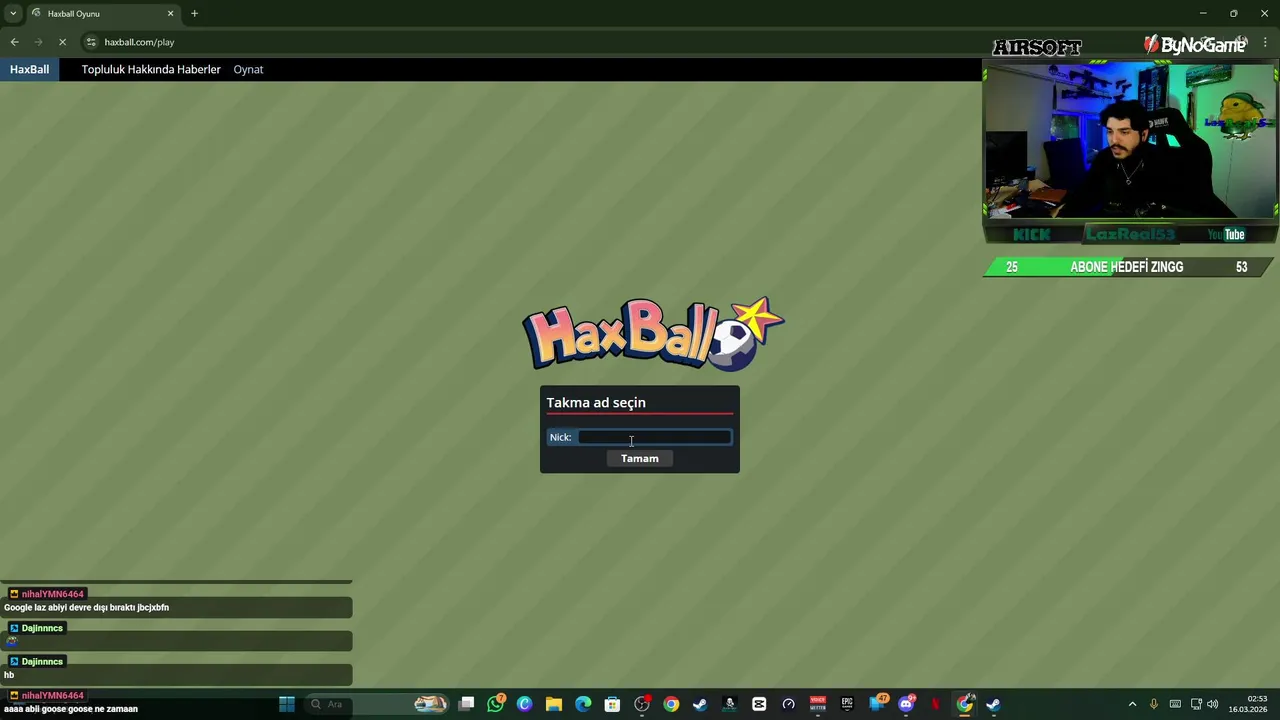Open the clock showing 02:53
The width and height of the screenshot is (1280, 720).
point(1248,704)
